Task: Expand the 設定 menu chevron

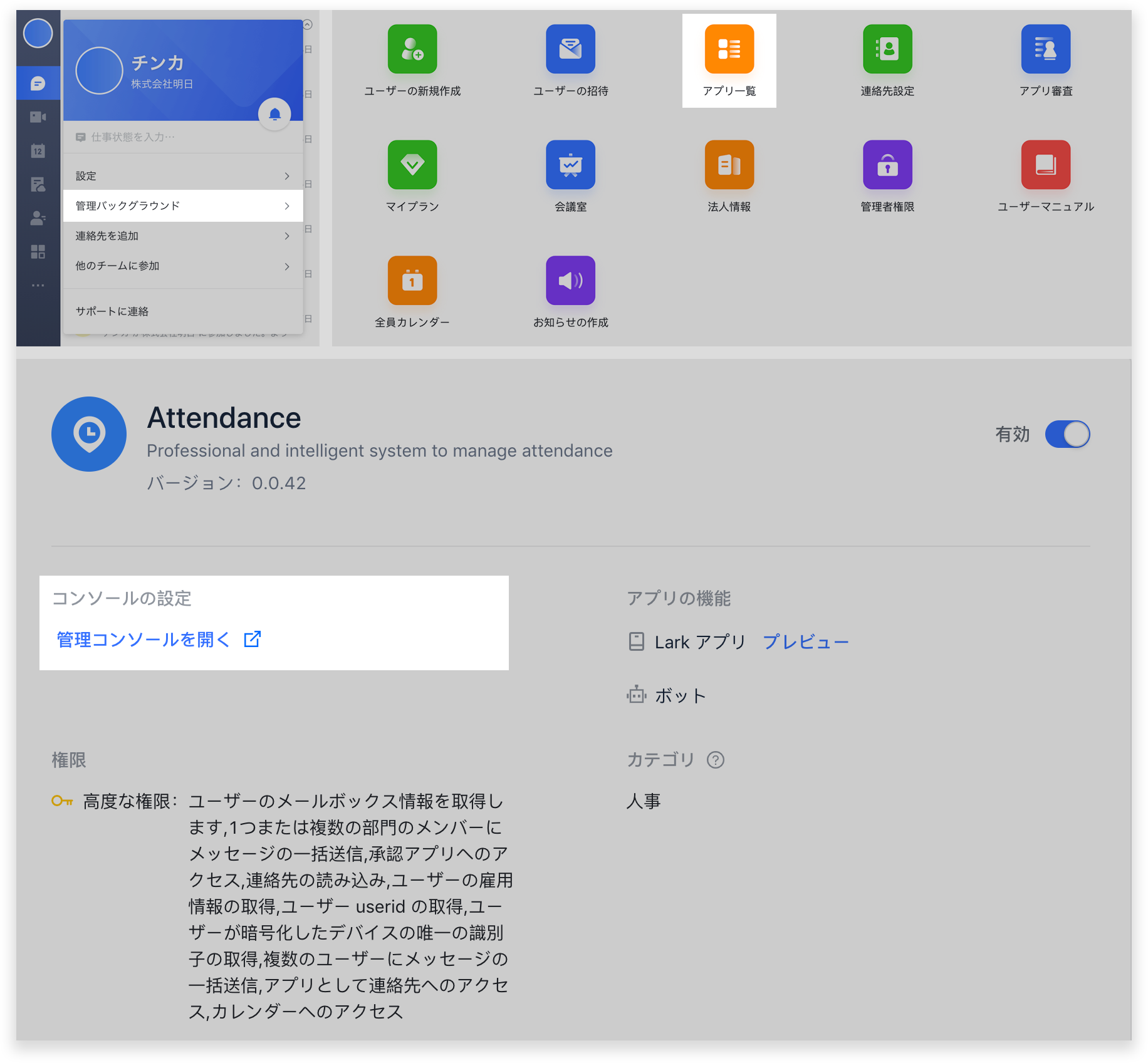Action: pyautogui.click(x=287, y=176)
